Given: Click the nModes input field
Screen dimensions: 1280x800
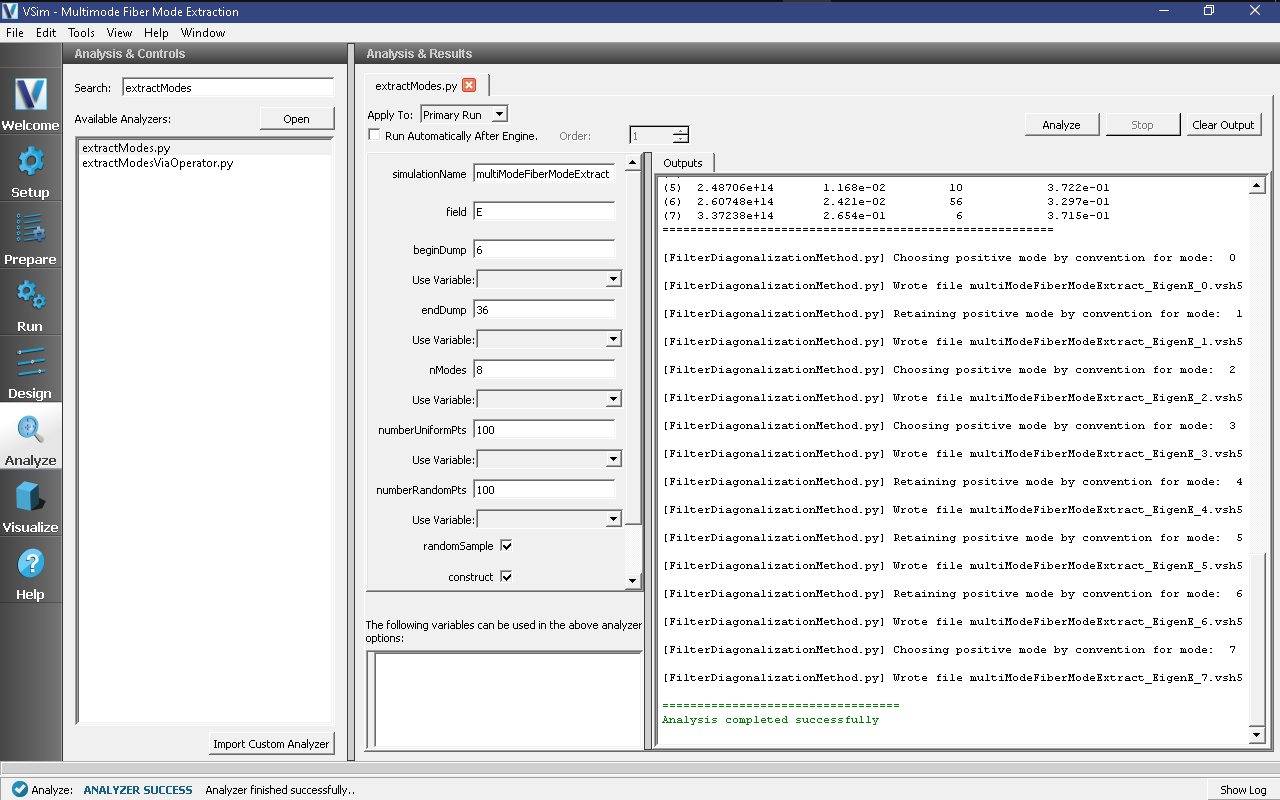Looking at the screenshot, I should click(x=544, y=369).
